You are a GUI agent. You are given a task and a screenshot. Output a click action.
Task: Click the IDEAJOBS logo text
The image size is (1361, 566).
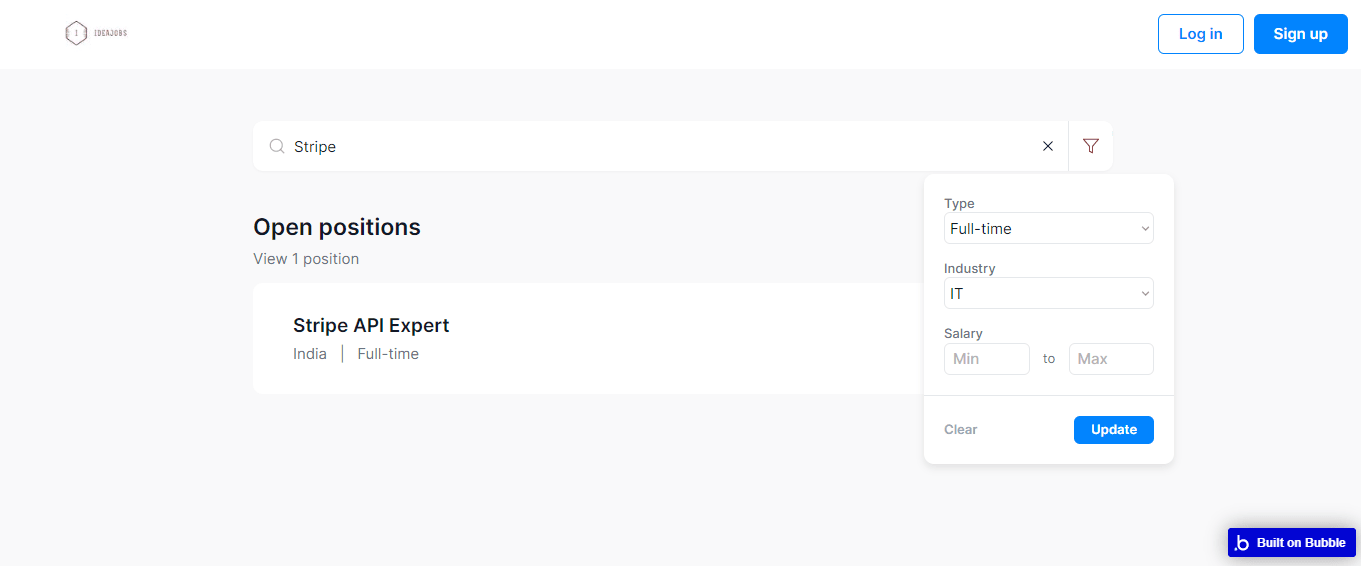(x=111, y=34)
